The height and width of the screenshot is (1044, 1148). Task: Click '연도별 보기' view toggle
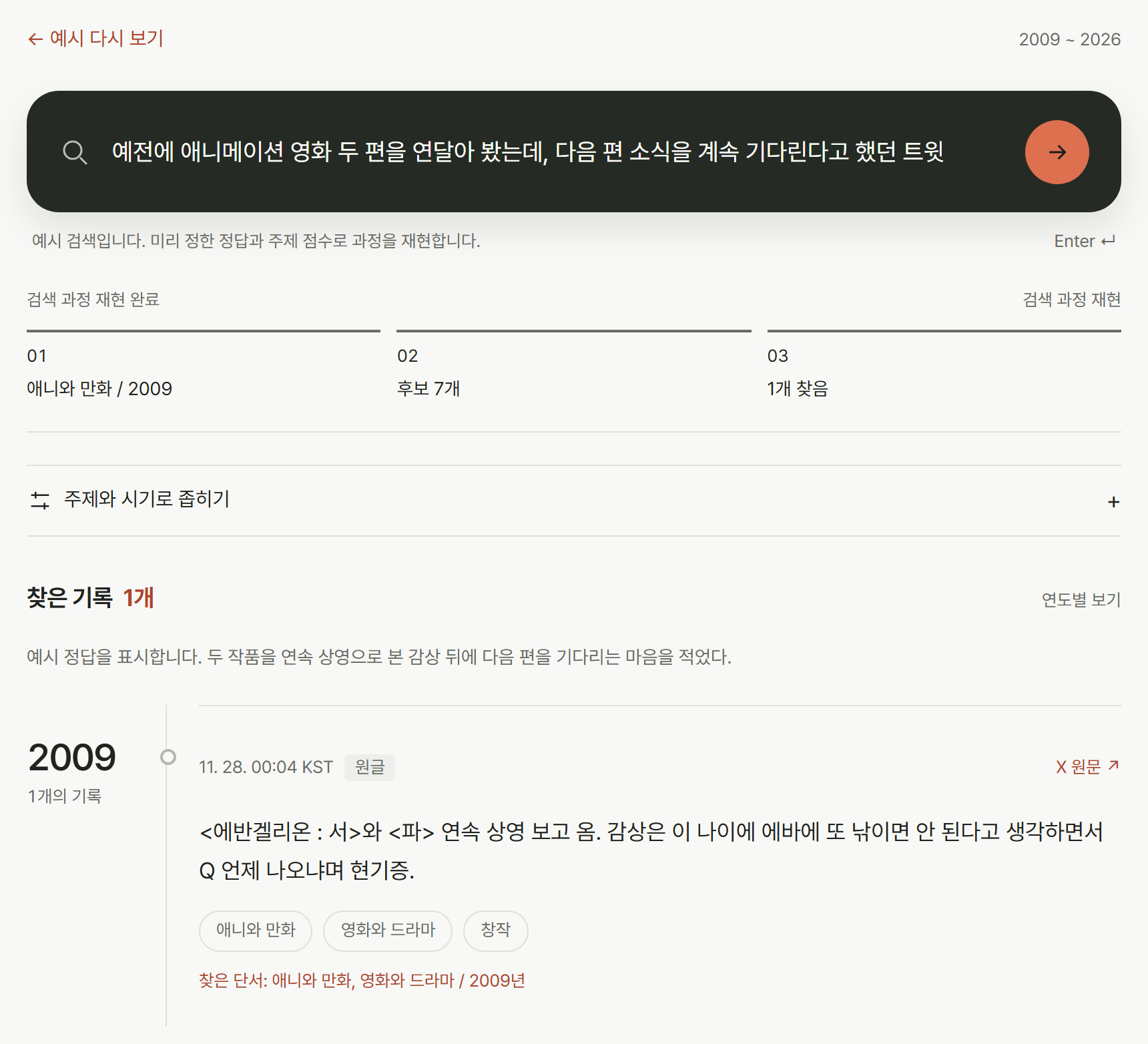[1081, 599]
